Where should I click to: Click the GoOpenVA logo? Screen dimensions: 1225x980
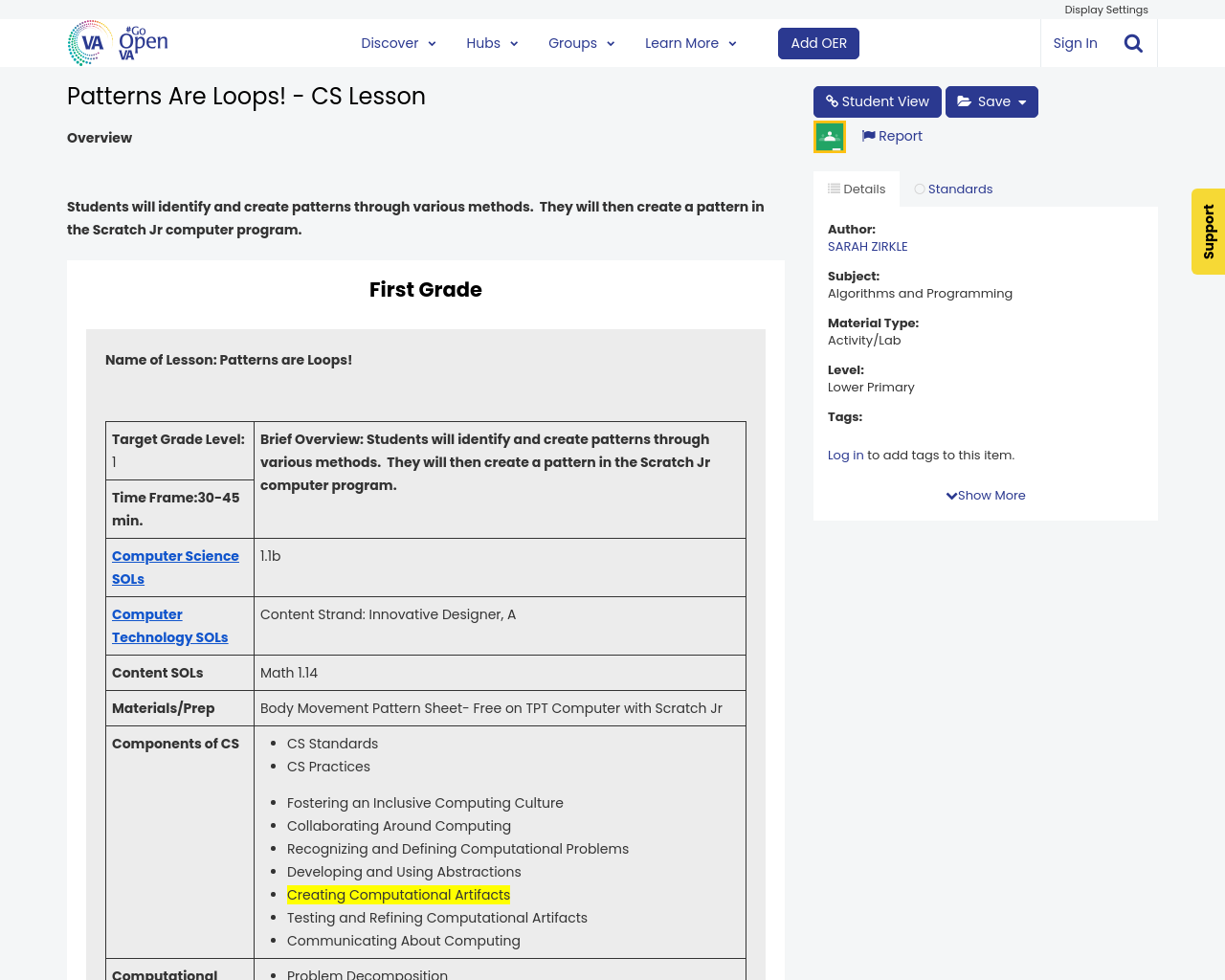118,43
